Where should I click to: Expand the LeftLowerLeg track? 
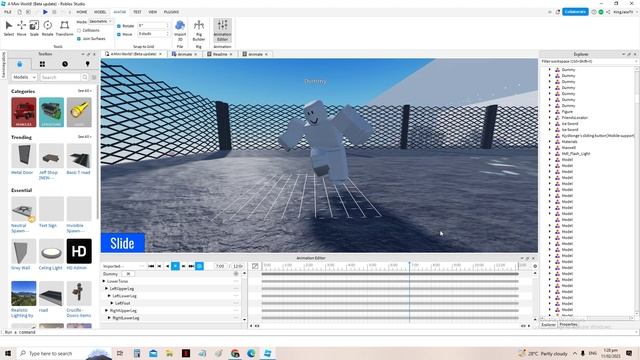109,296
